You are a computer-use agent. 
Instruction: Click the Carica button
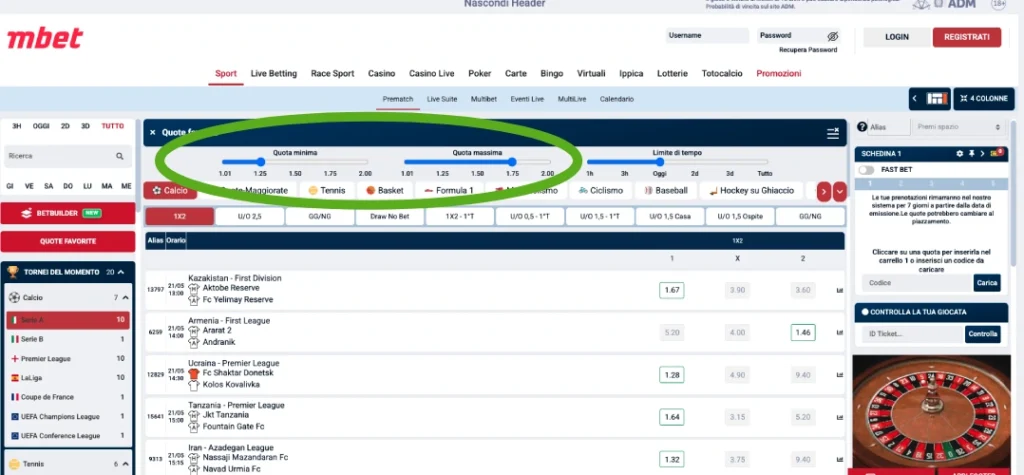987,283
